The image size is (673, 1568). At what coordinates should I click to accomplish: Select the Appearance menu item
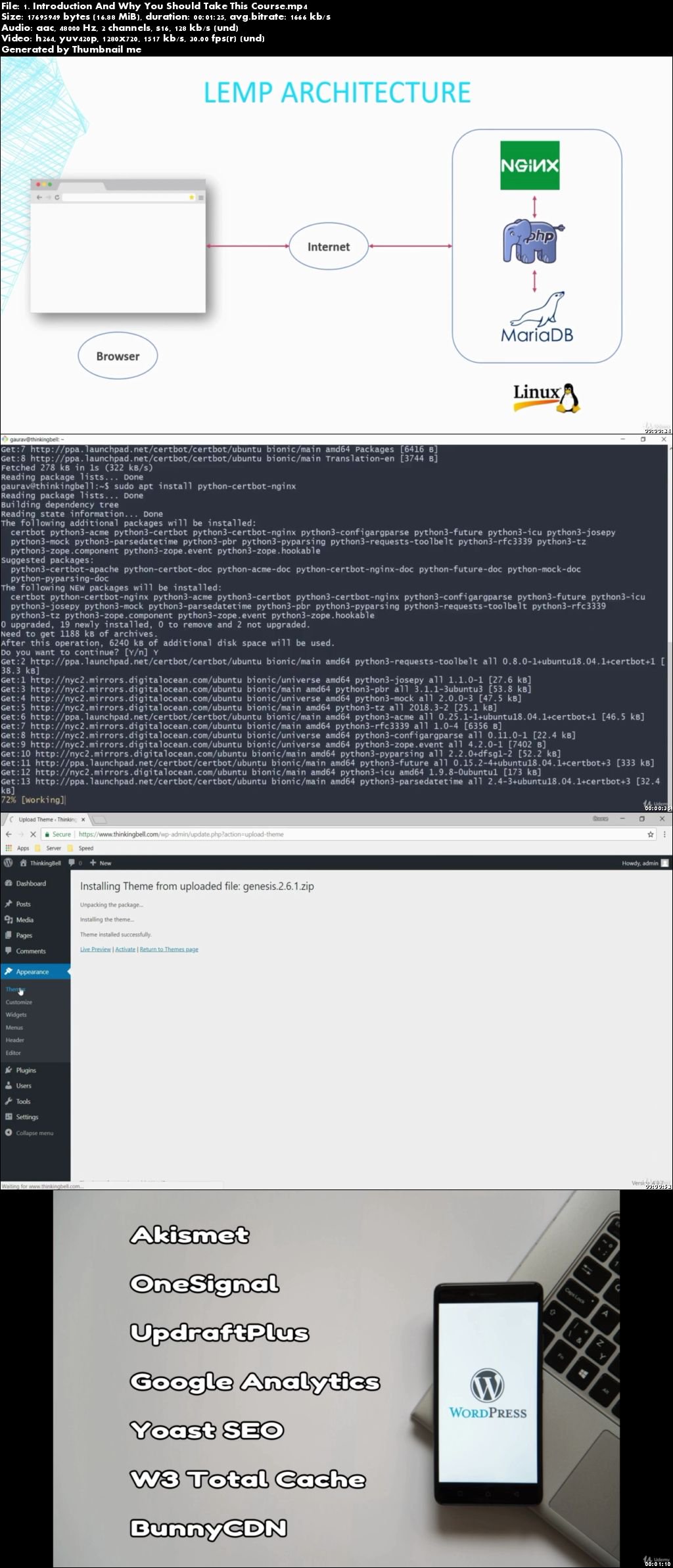35,971
